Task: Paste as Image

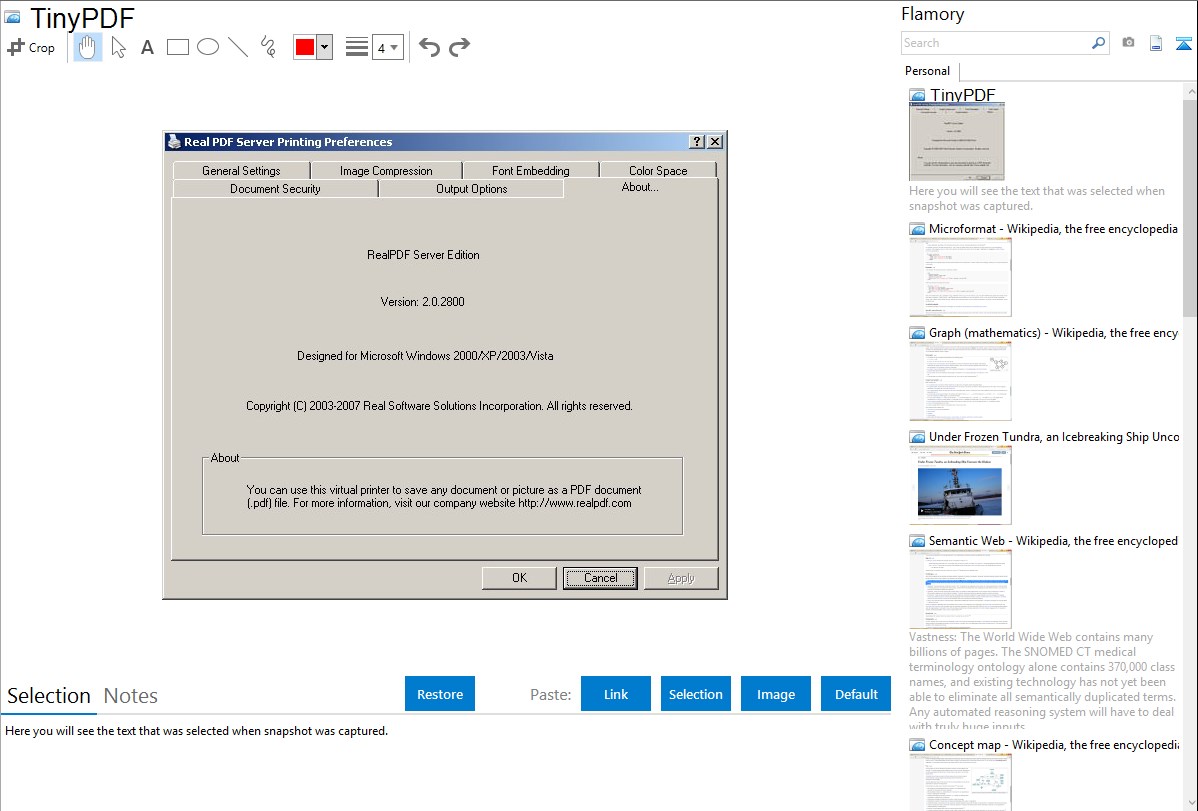Action: tap(775, 694)
